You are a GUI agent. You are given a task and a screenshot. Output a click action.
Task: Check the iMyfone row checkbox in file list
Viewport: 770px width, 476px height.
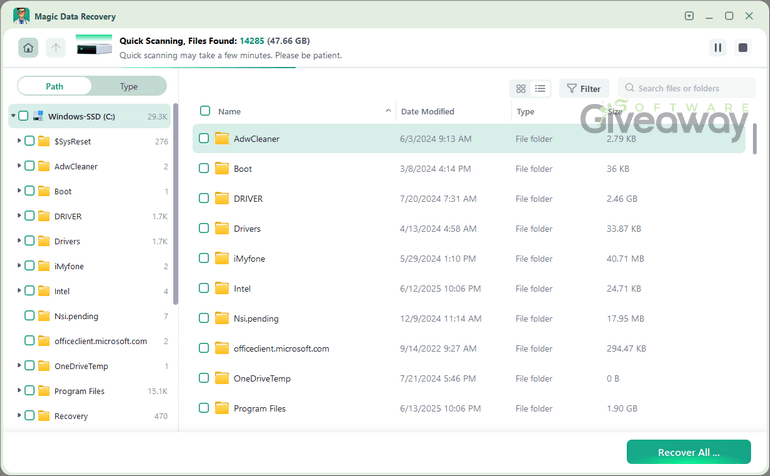pyautogui.click(x=204, y=258)
